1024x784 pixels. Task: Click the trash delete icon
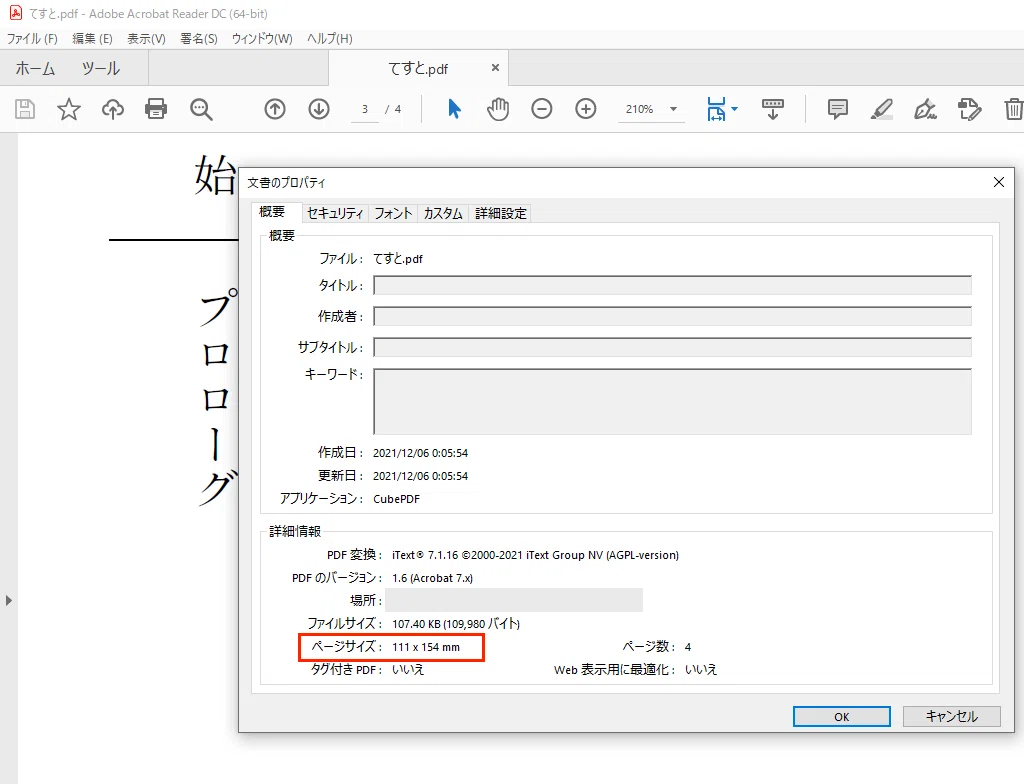pyautogui.click(x=1014, y=109)
